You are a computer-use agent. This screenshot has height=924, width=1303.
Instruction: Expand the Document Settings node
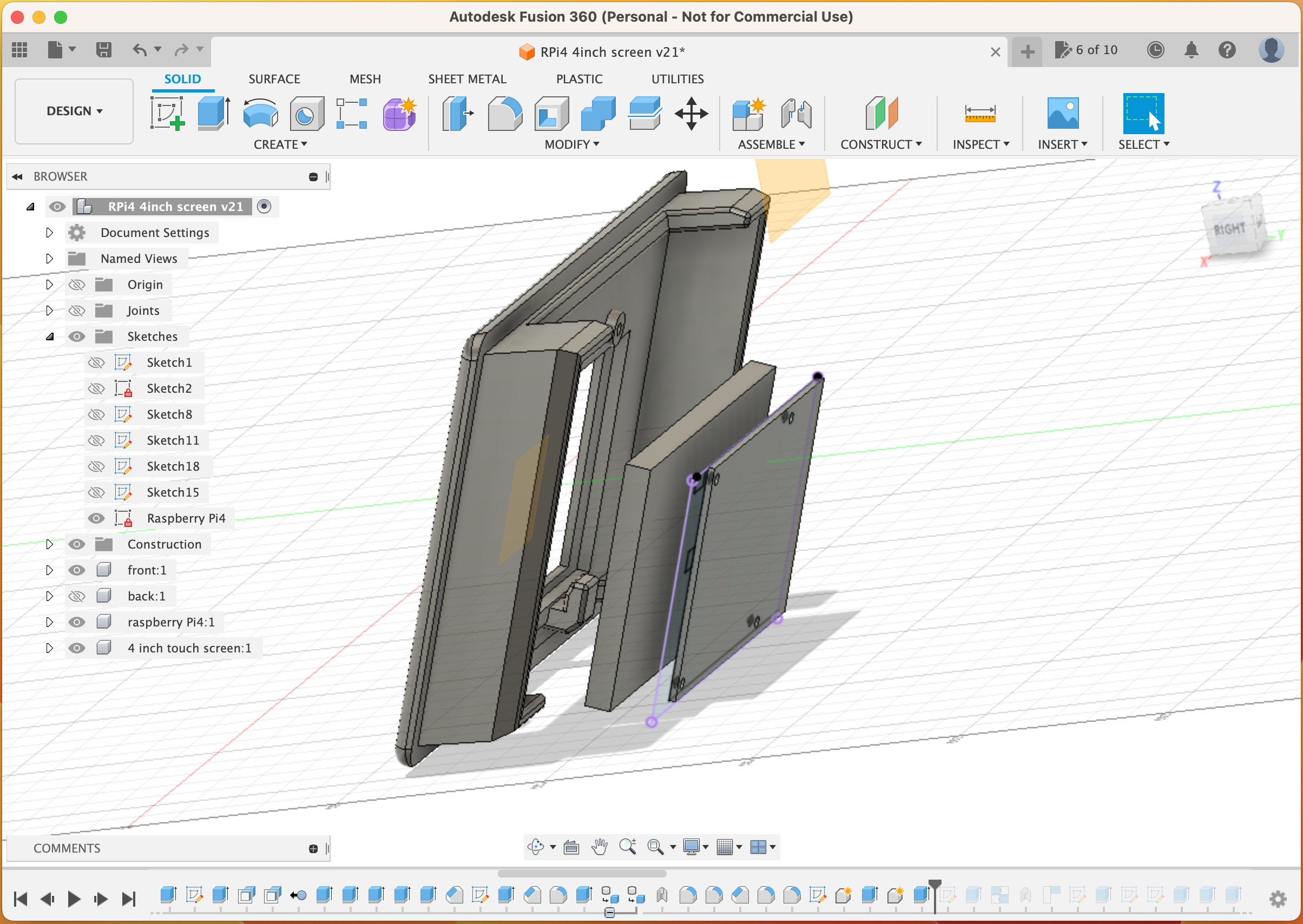point(49,233)
